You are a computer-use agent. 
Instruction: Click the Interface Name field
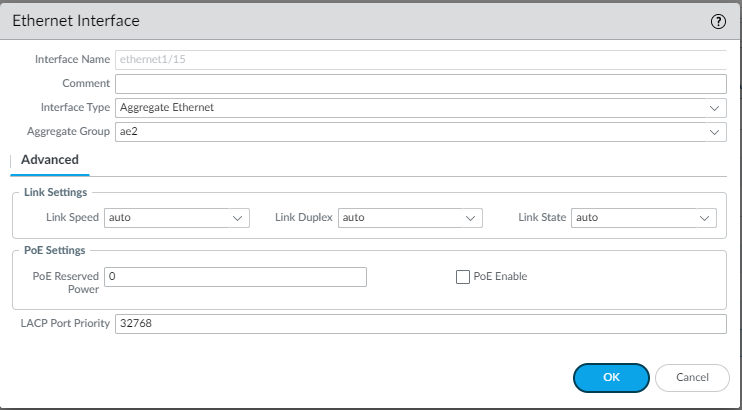pos(420,59)
